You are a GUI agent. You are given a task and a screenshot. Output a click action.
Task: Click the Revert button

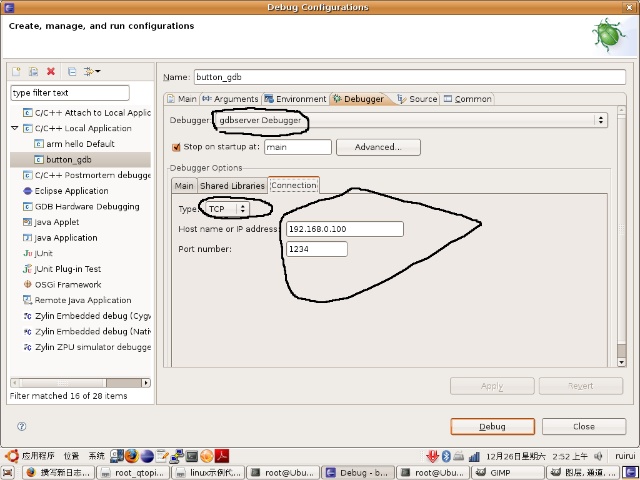tap(581, 386)
